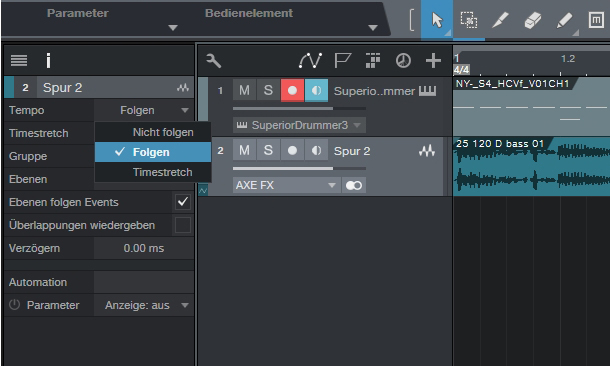Open SuperiorDrummer3 instrument dropdown
The image size is (610, 366).
[x=299, y=125]
